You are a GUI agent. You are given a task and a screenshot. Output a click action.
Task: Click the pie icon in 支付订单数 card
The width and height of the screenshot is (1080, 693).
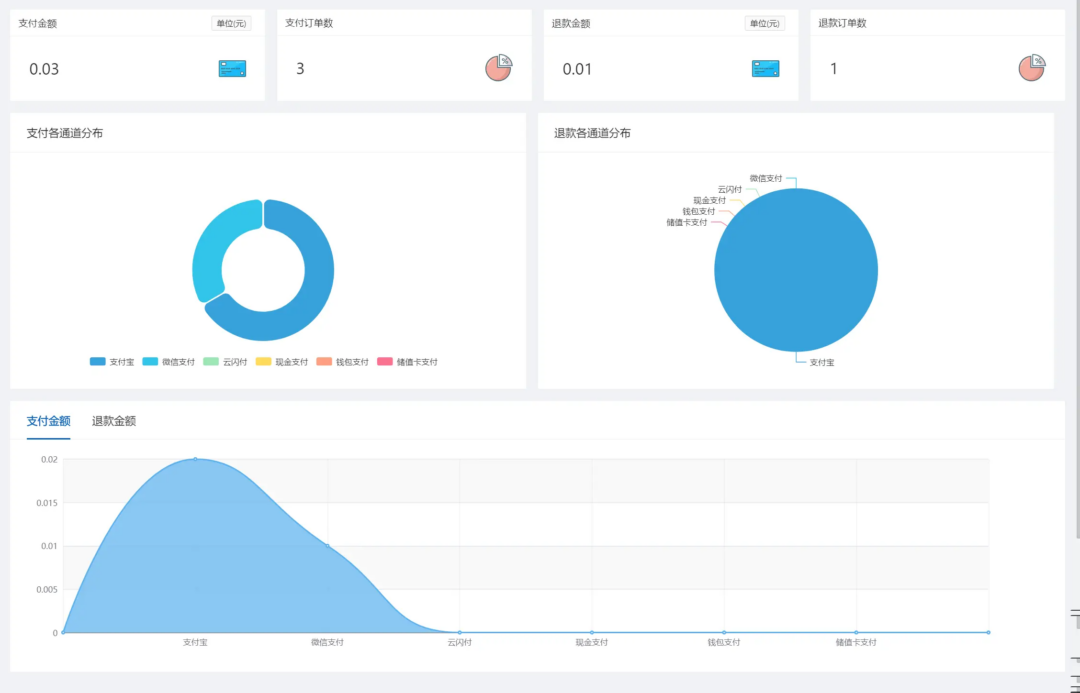coord(498,67)
